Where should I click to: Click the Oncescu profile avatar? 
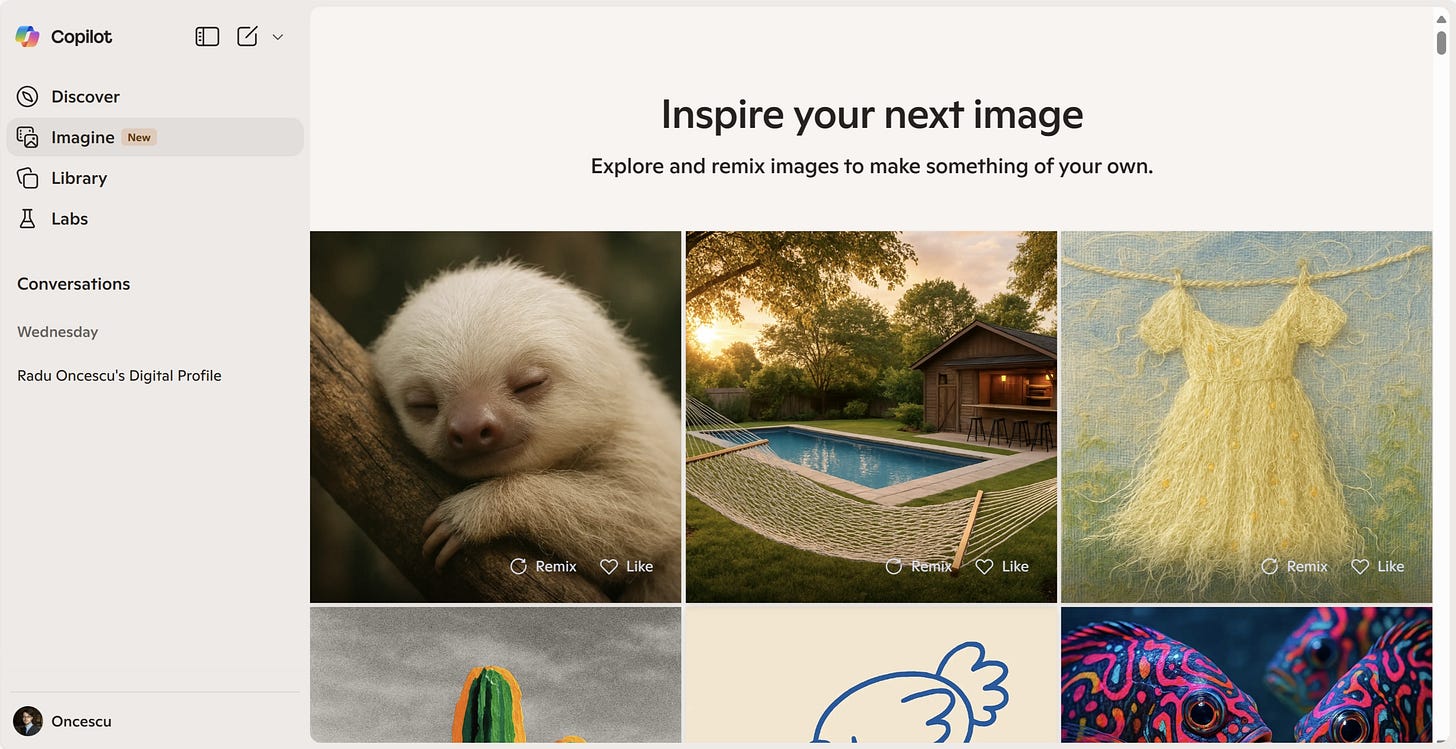coord(28,721)
